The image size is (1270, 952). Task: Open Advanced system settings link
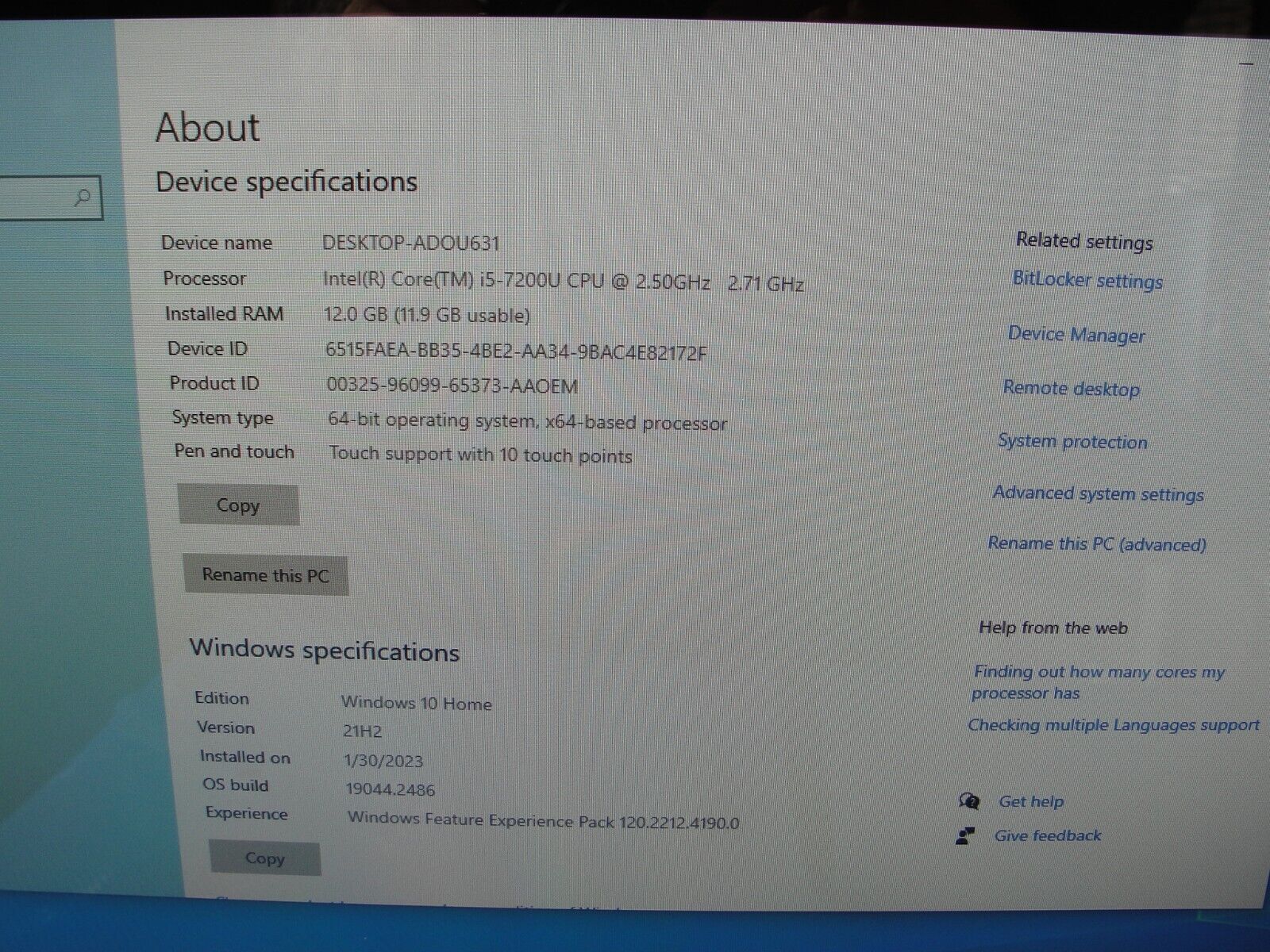pyautogui.click(x=1099, y=493)
